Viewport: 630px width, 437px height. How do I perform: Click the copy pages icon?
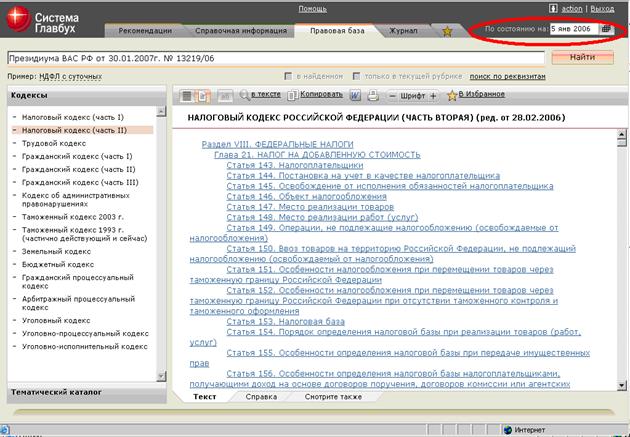(x=293, y=95)
